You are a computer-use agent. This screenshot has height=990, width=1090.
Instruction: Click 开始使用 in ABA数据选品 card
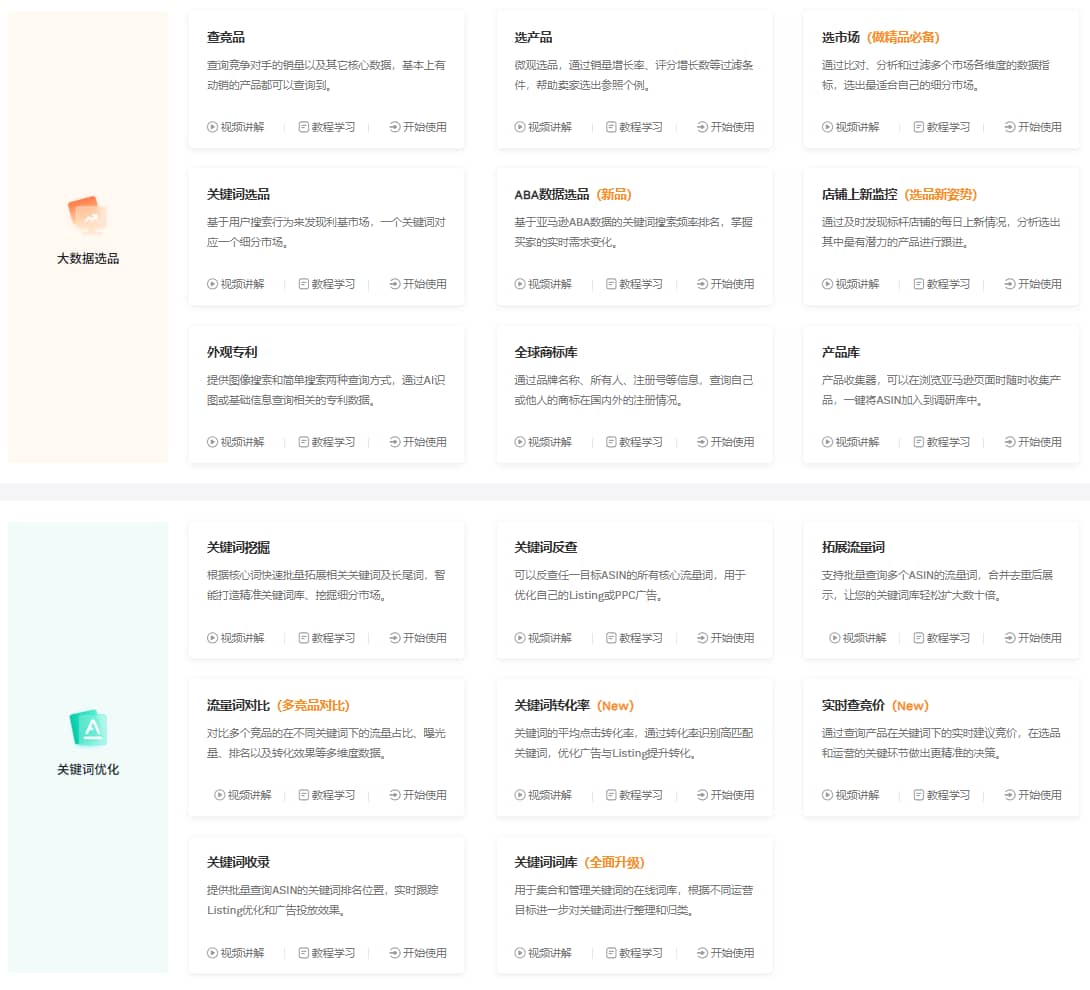pyautogui.click(x=725, y=284)
